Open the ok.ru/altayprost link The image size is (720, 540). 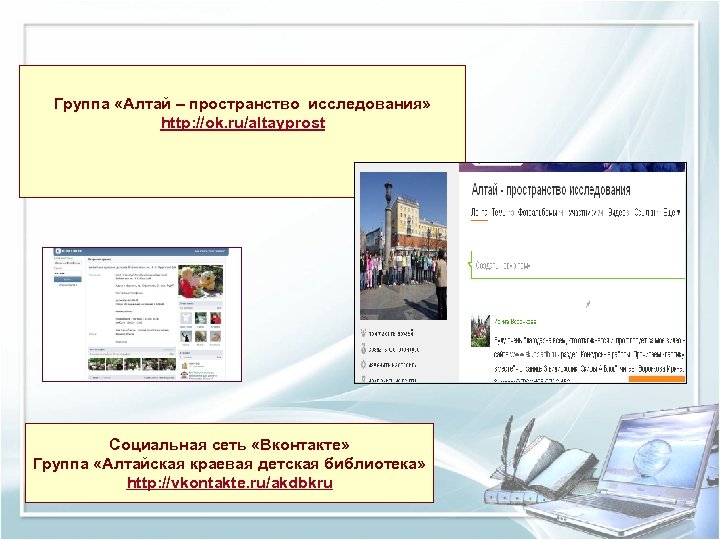coord(242,123)
